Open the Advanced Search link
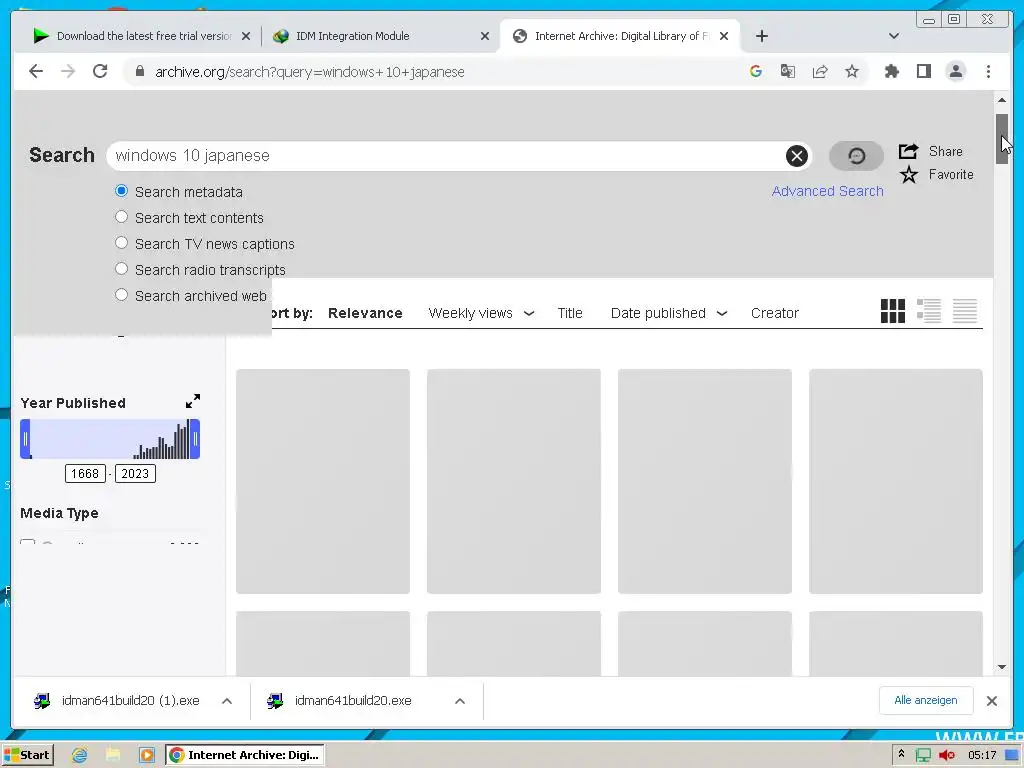 827,191
